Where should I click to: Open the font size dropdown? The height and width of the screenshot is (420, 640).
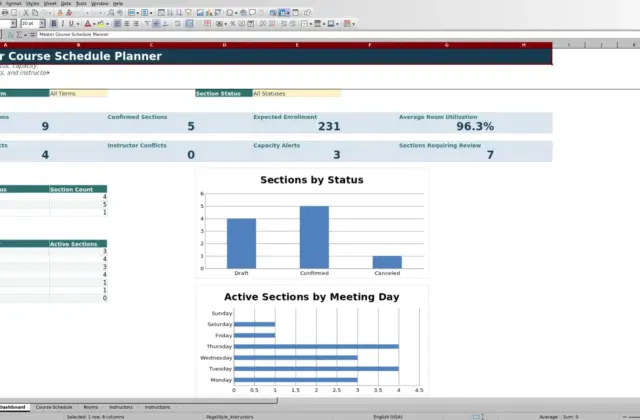coord(42,24)
